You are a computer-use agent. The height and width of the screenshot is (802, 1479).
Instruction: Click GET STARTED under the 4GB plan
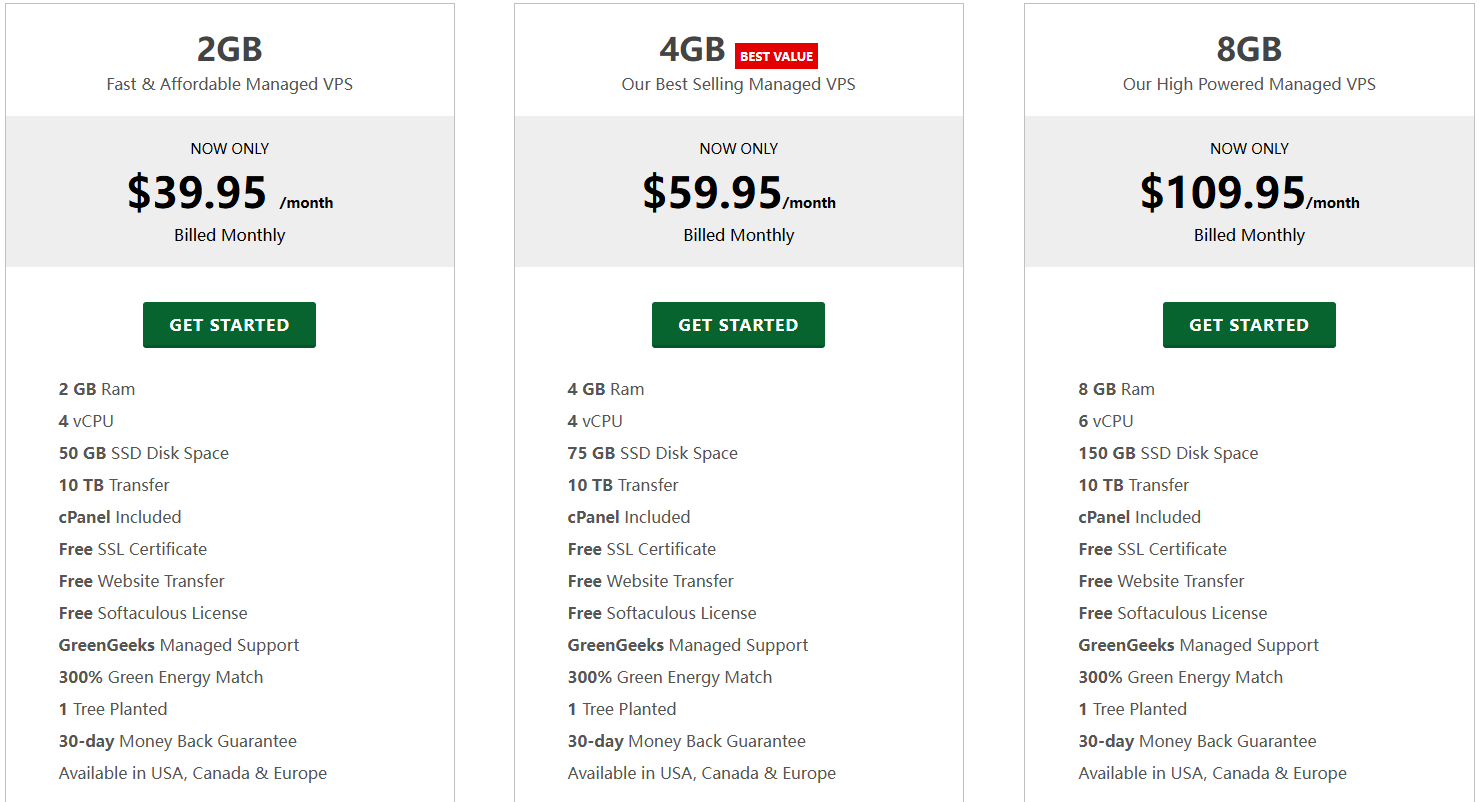pyautogui.click(x=738, y=325)
